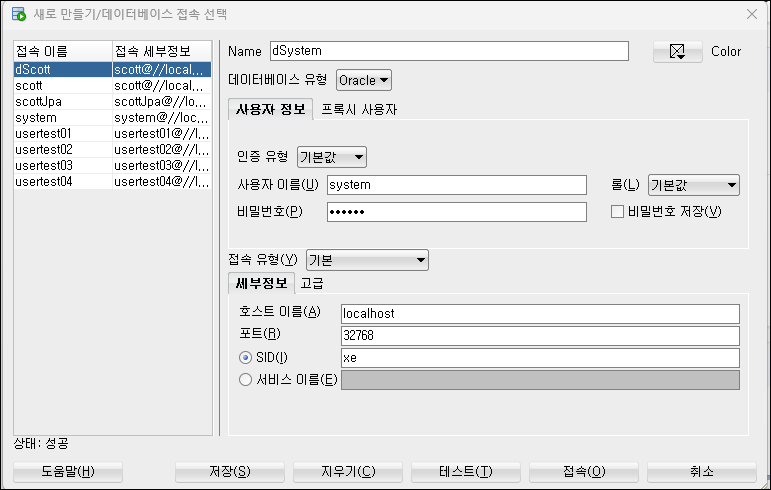This screenshot has width=771, height=490.
Task: Select the usertest04 connection row
Action: tap(113, 181)
